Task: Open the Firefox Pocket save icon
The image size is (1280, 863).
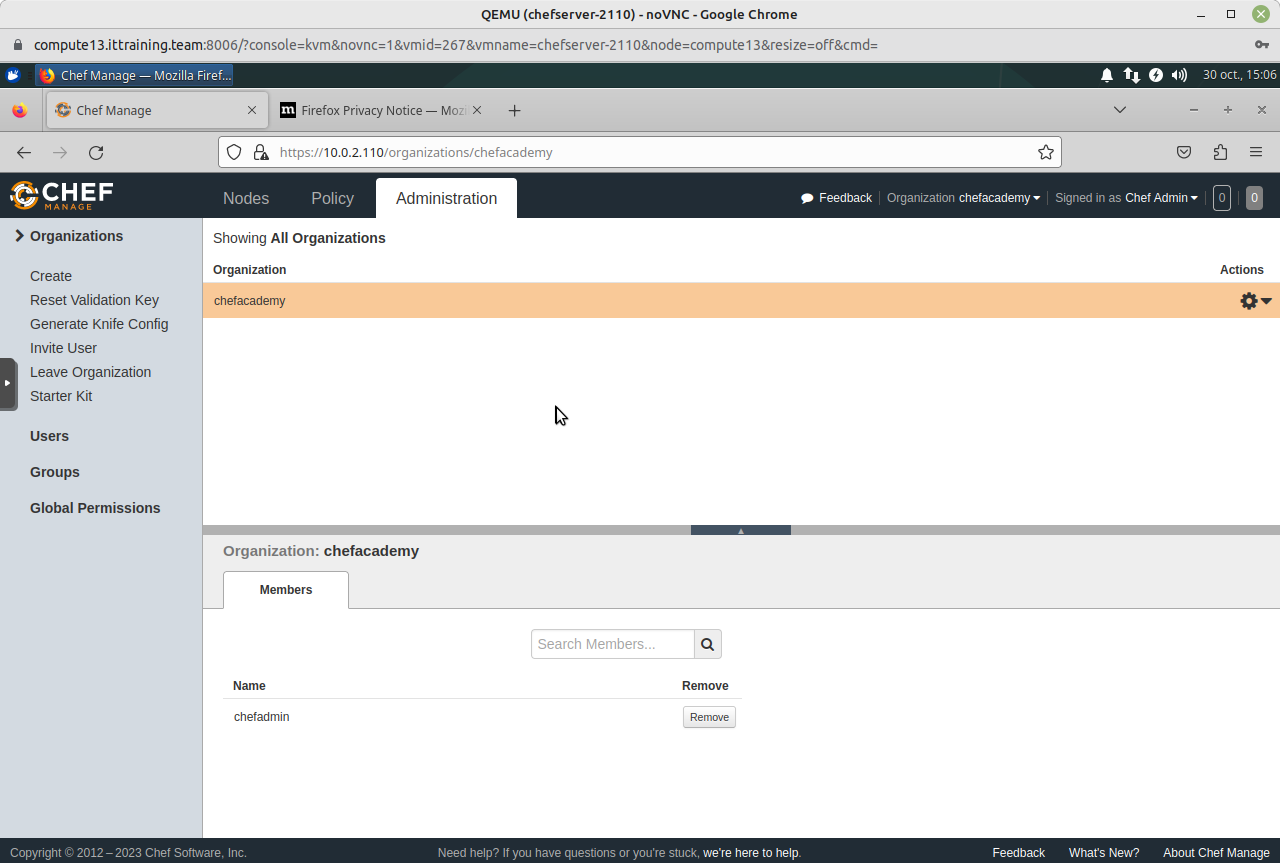Action: pyautogui.click(x=1184, y=152)
